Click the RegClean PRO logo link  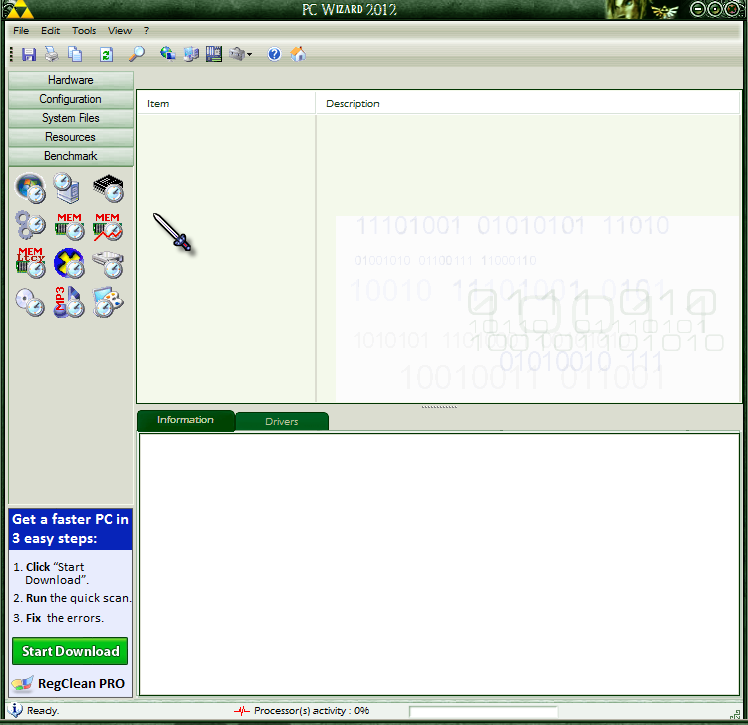click(x=70, y=684)
